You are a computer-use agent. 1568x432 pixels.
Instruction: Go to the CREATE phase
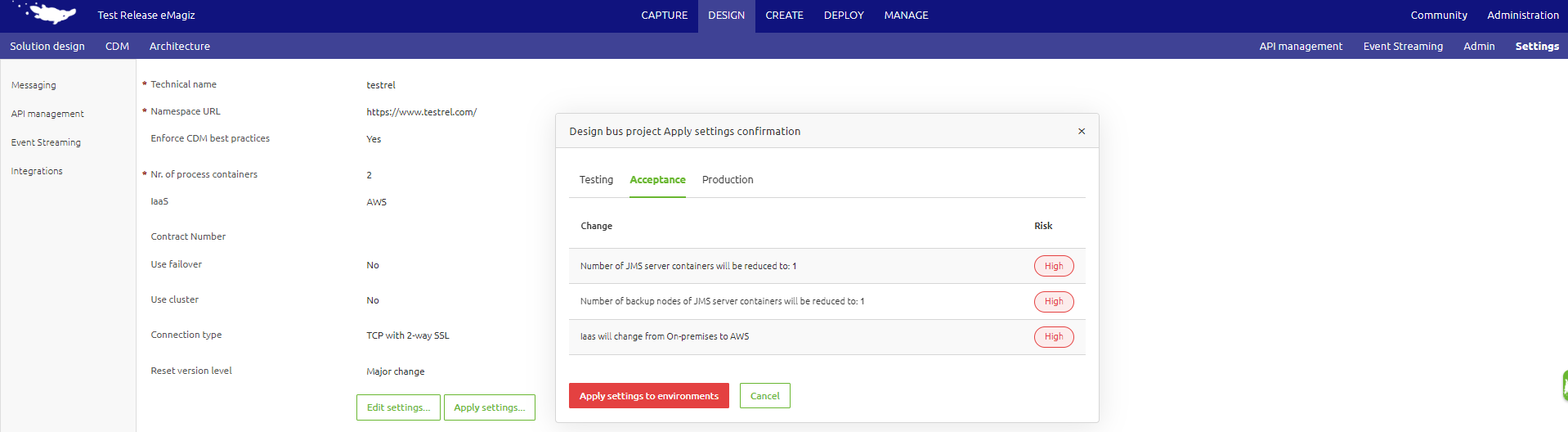(x=784, y=16)
